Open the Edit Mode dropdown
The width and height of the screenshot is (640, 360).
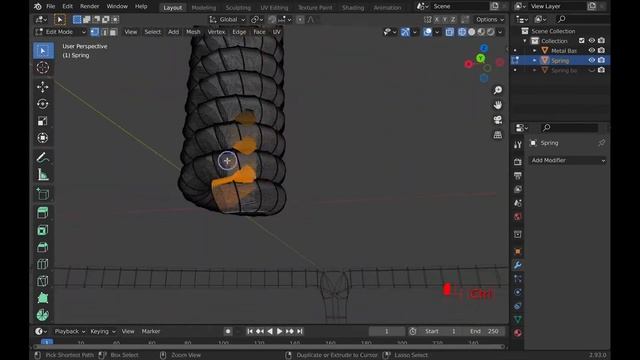click(x=60, y=32)
